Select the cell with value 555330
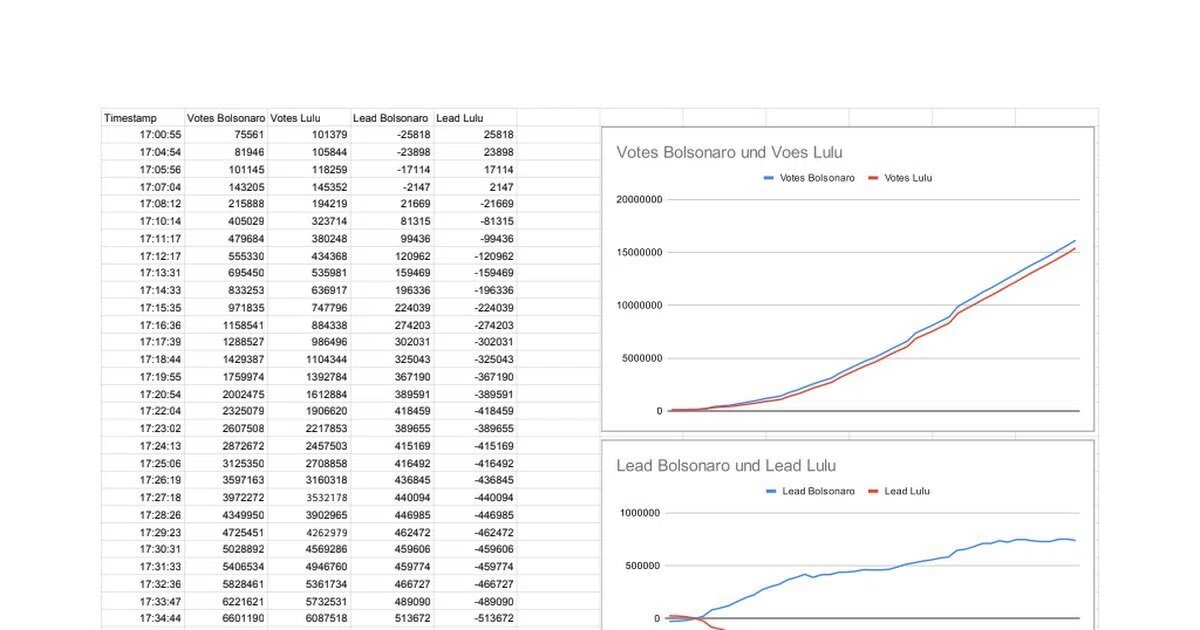1200x630 pixels. [226, 256]
